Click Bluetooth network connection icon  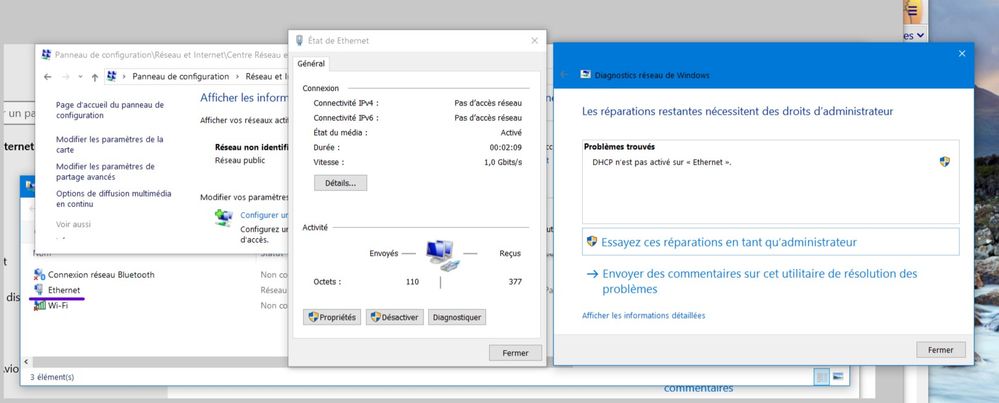point(40,274)
